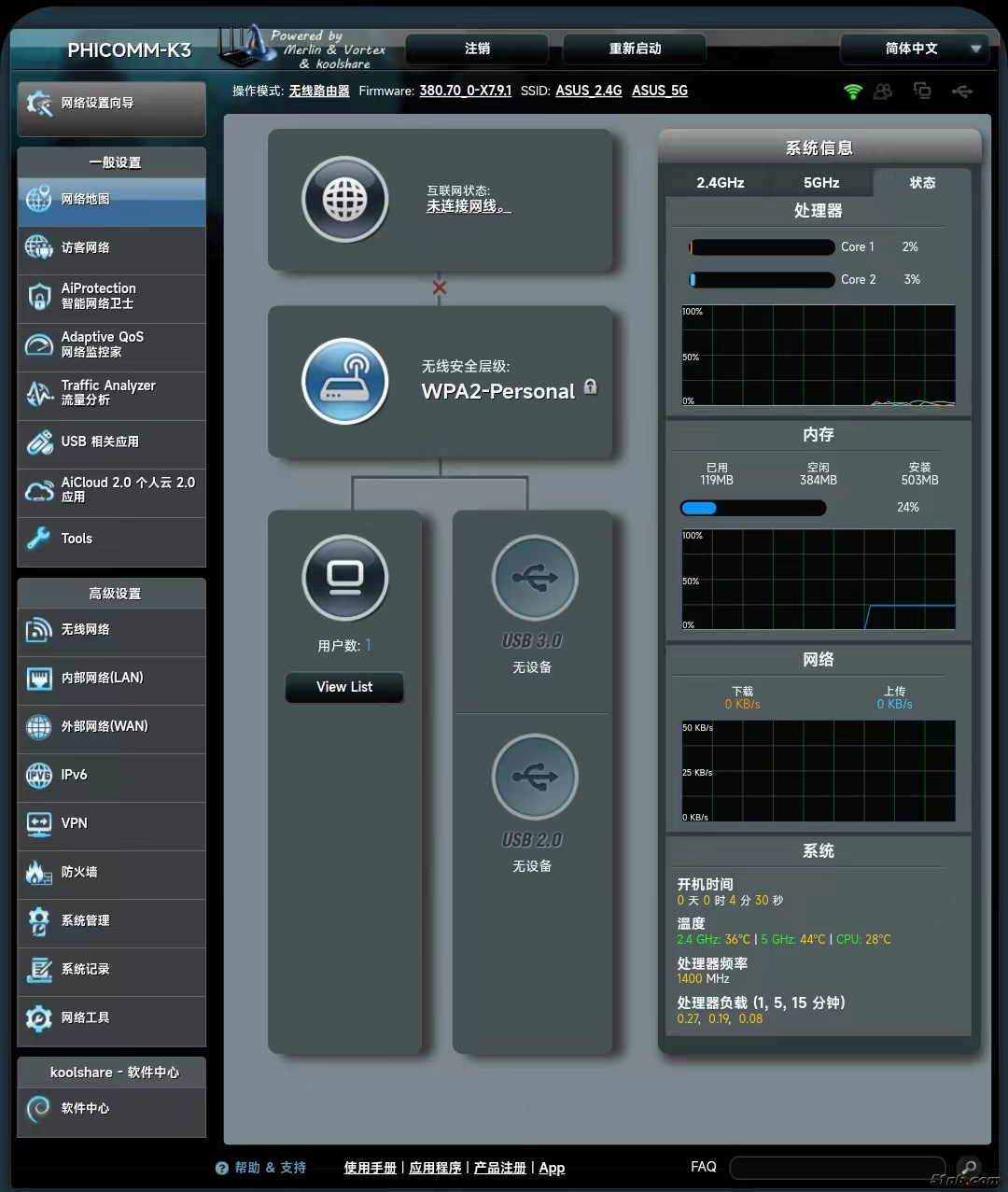Image resolution: width=1008 pixels, height=1192 pixels.
Task: Open the VPN monitor icon
Action: (38, 824)
